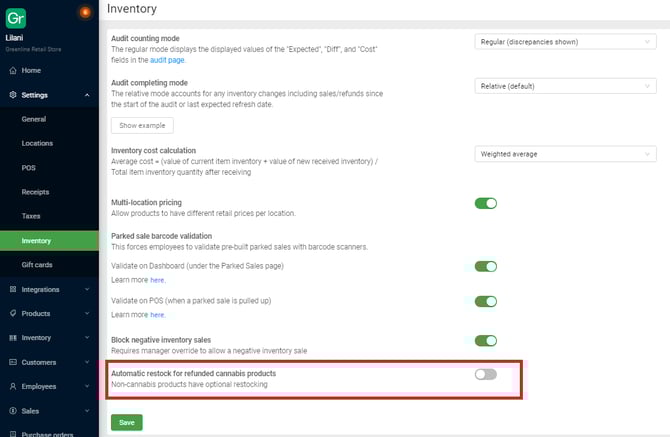The height and width of the screenshot is (437, 670).
Task: Click the Sales icon in sidebar
Action: coord(12,410)
